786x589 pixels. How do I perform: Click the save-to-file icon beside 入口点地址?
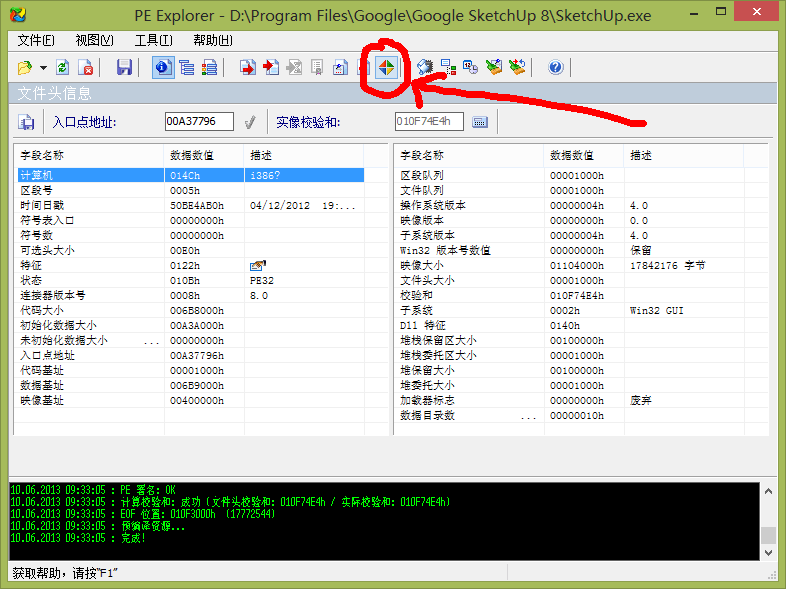[x=26, y=122]
